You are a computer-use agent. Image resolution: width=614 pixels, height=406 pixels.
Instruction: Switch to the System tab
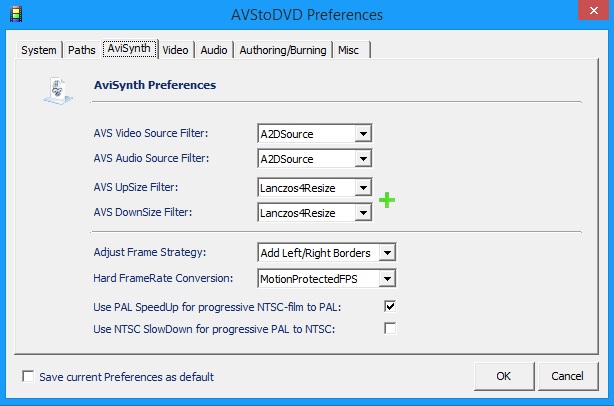click(39, 50)
